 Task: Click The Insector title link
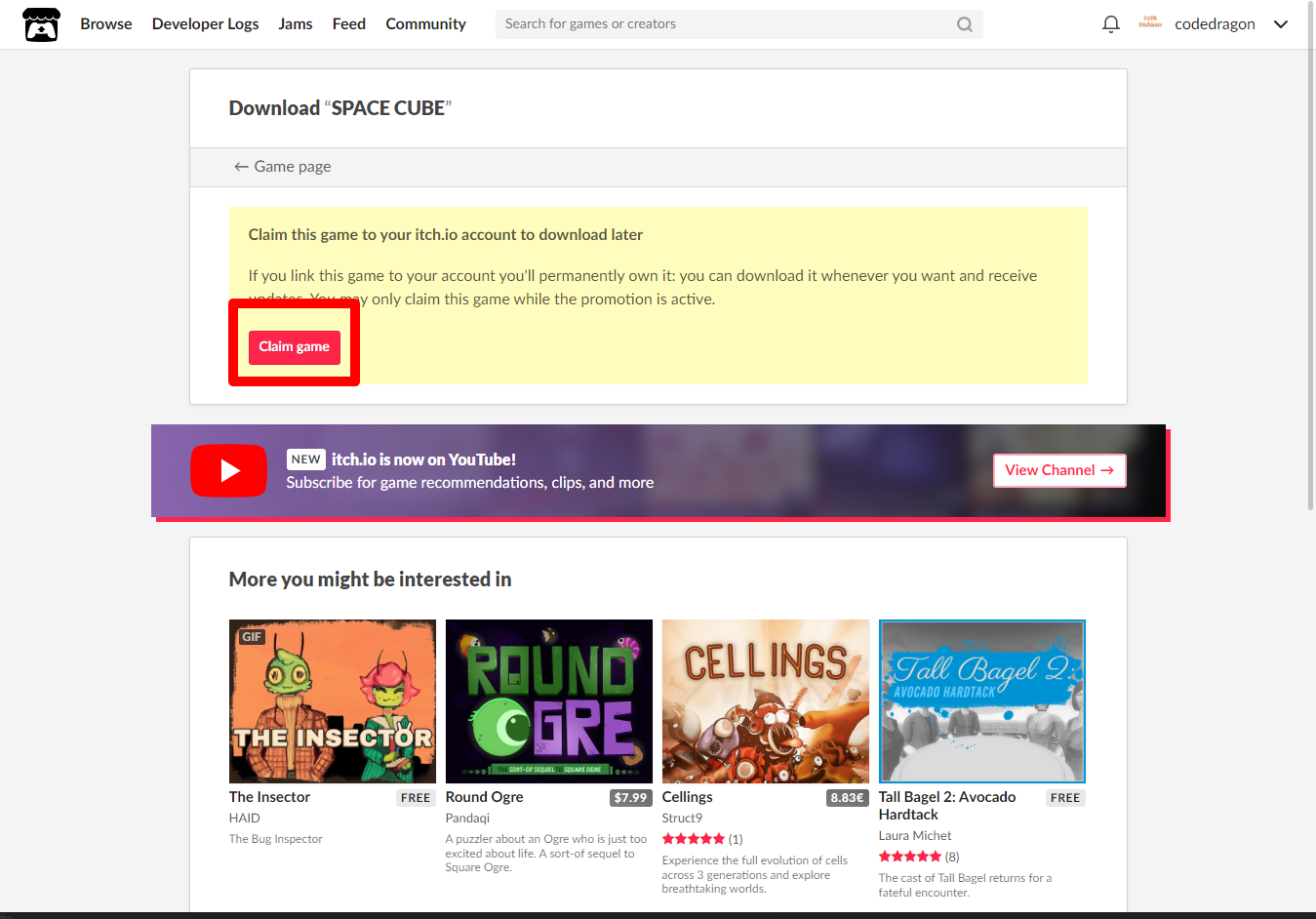pos(269,797)
